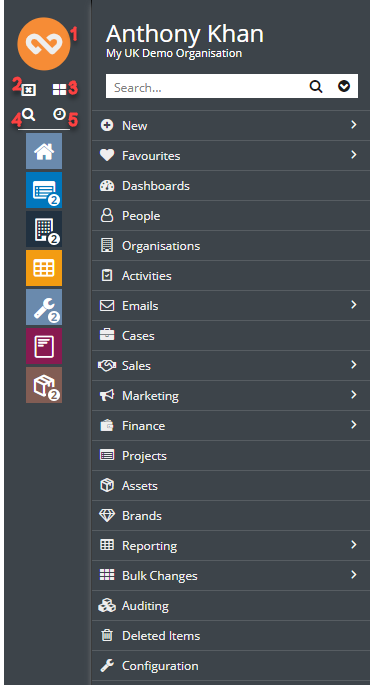Expand the Sales submenu chevron
370x685 pixels.
pos(353,365)
